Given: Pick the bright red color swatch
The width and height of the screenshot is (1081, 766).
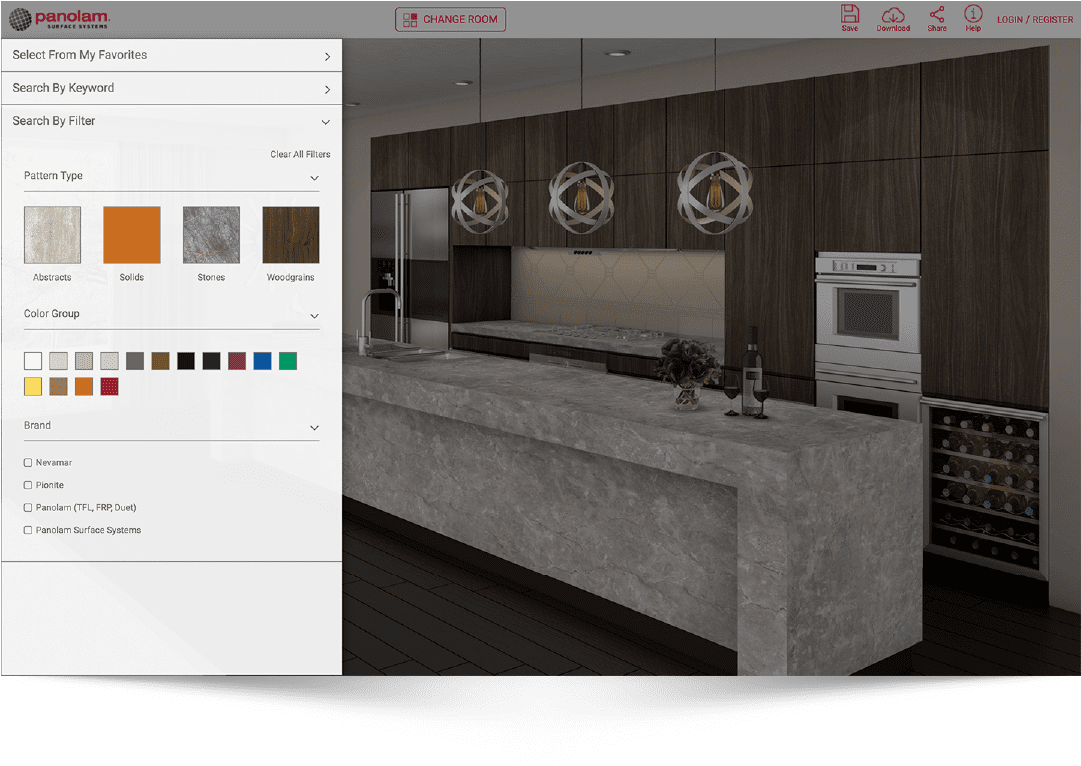Looking at the screenshot, I should point(110,386).
